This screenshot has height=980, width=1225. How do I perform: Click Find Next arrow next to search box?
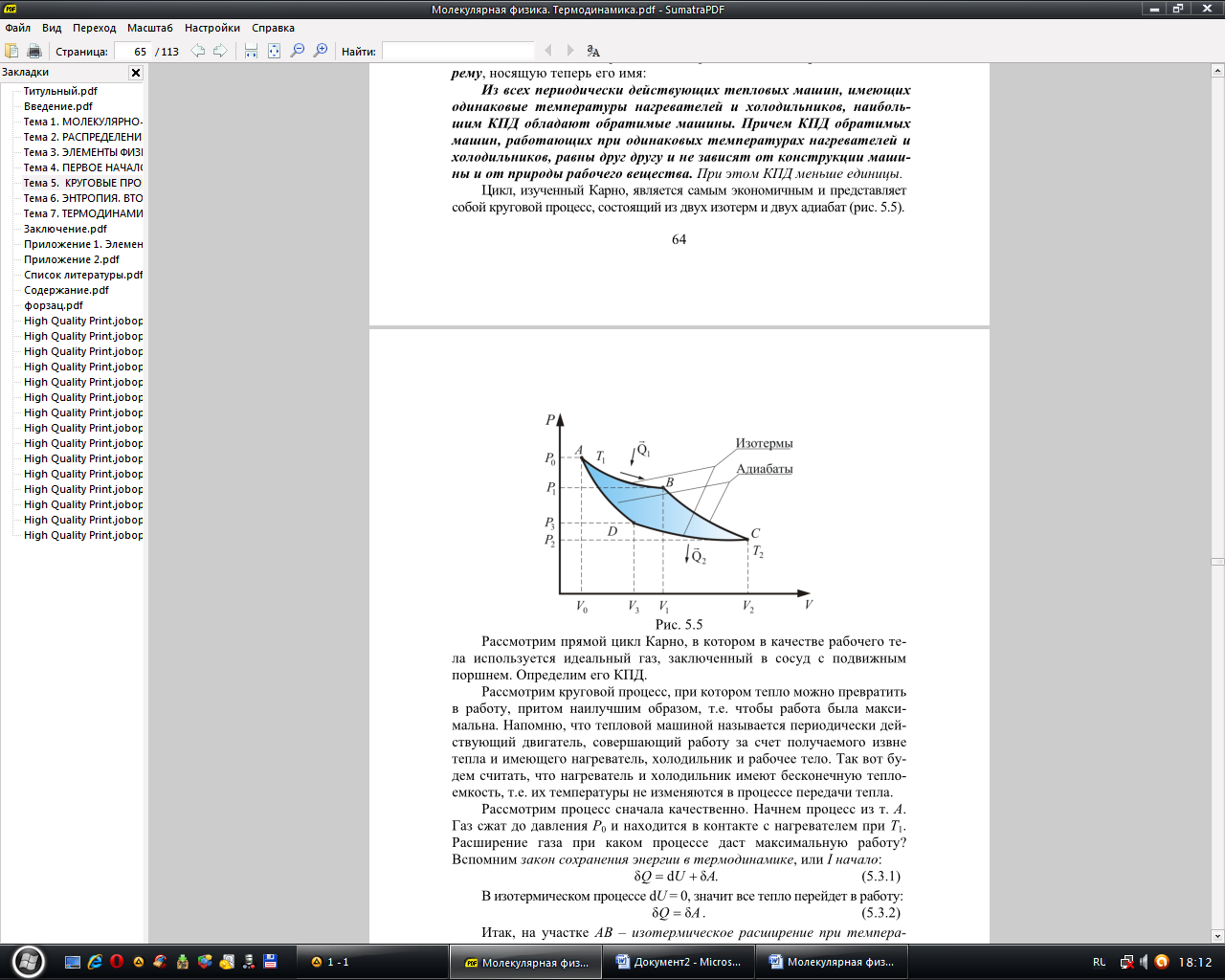(x=570, y=51)
